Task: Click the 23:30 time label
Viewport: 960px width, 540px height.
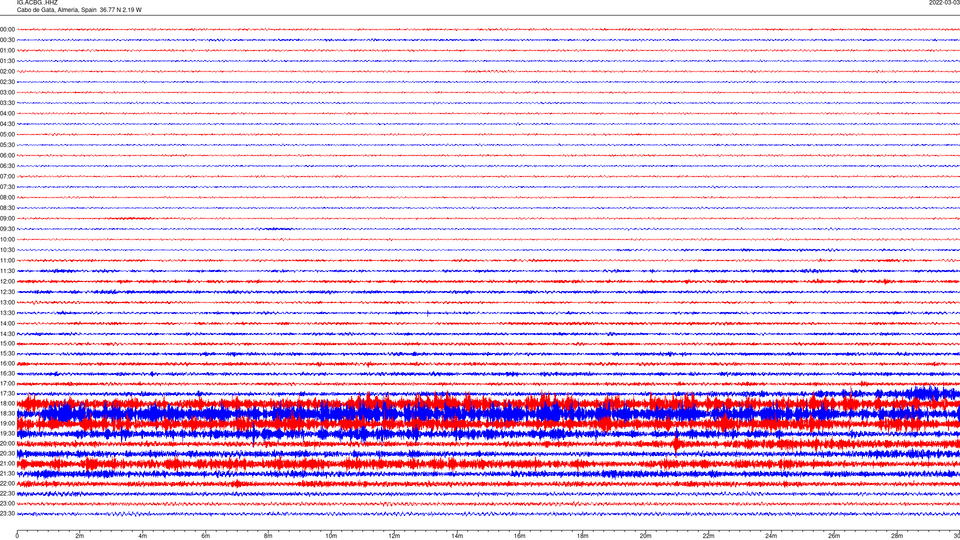Action: [7, 514]
